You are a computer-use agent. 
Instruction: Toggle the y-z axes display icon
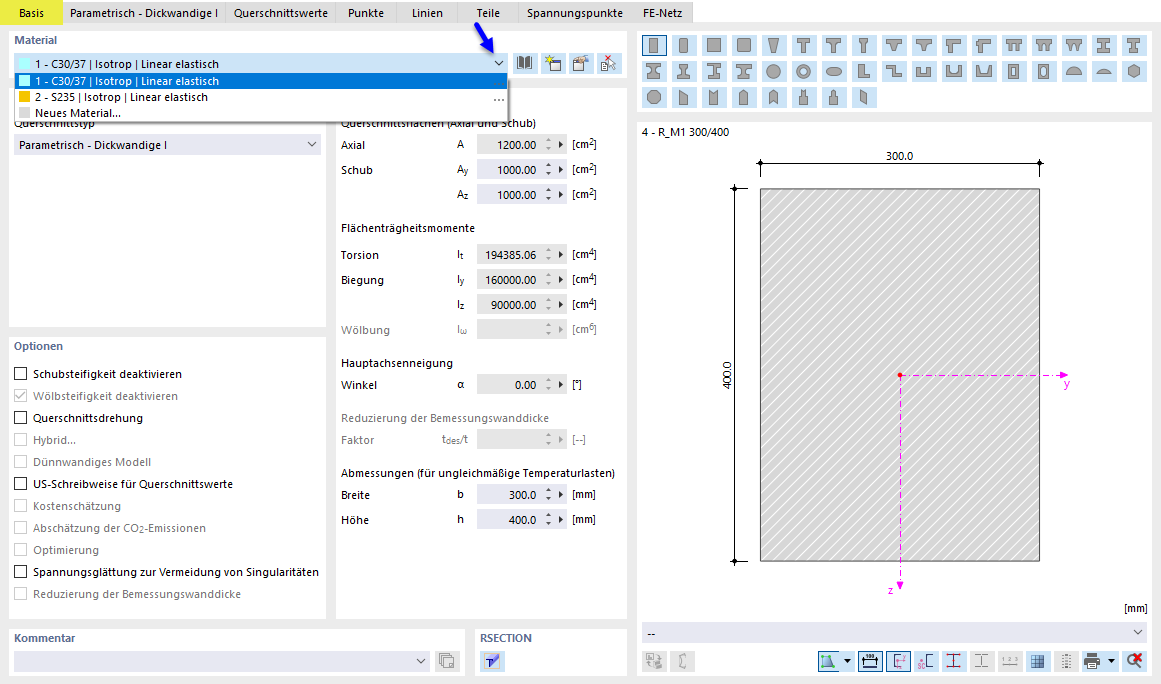(x=898, y=660)
